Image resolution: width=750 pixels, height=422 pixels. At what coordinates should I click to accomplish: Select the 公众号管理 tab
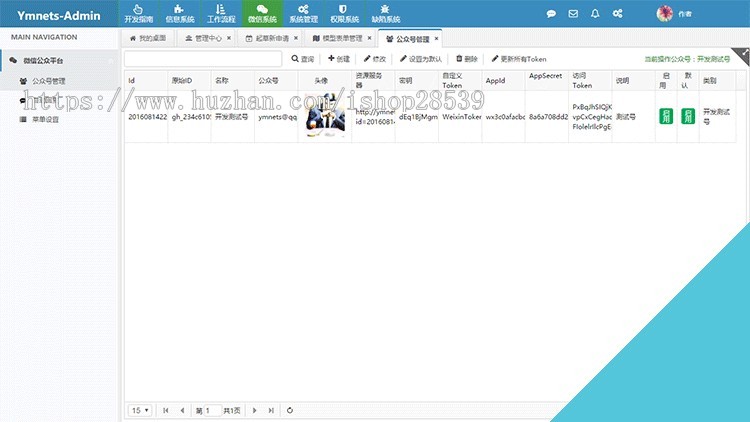coord(408,39)
